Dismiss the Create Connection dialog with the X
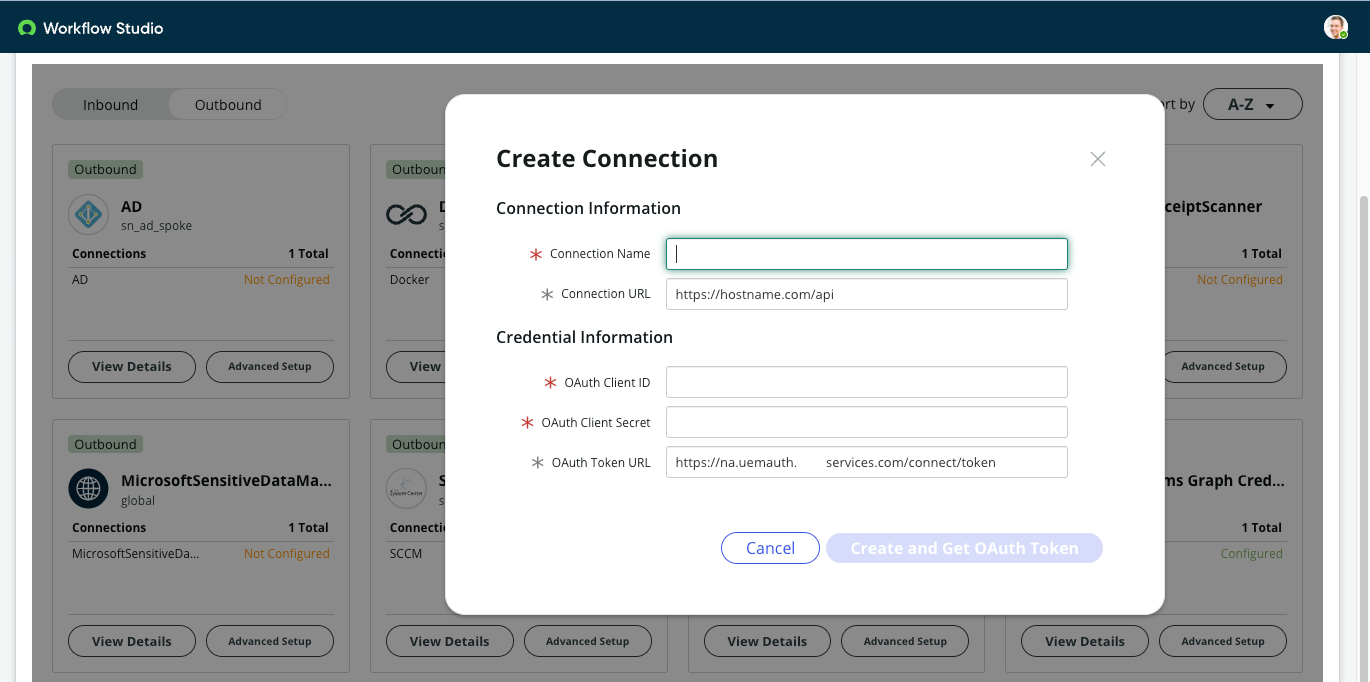1370x682 pixels. (x=1097, y=159)
